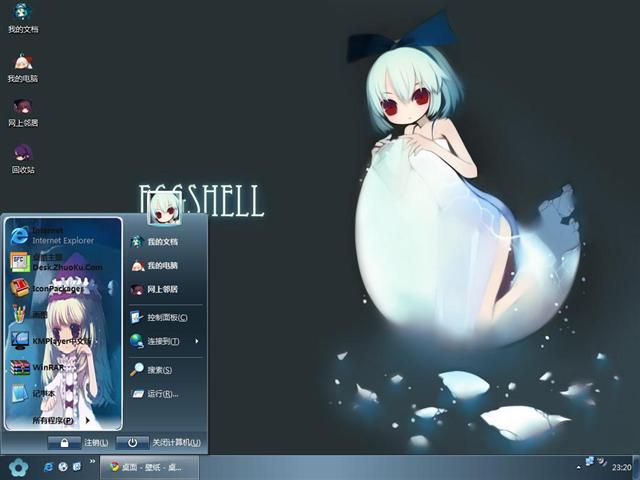Switch to Chrome 桌面 - 壁纸 taskbar window
The width and height of the screenshot is (640, 480).
pos(149,467)
